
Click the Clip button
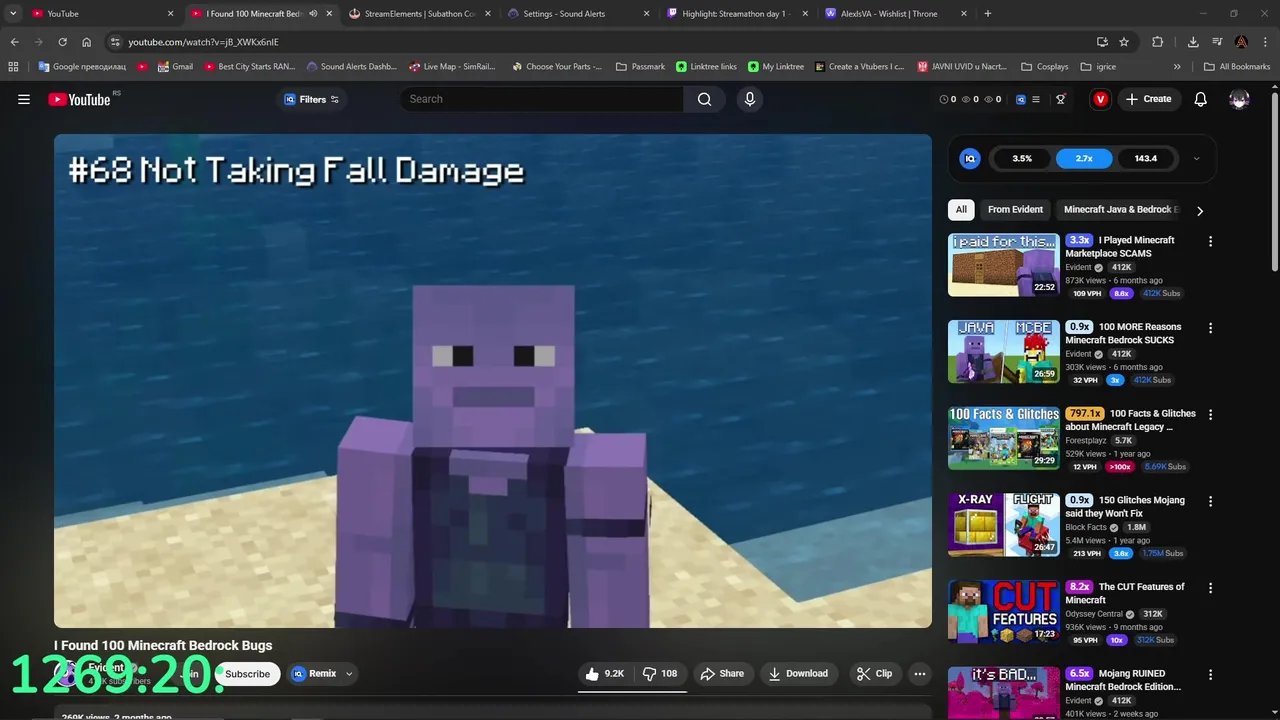click(874, 674)
